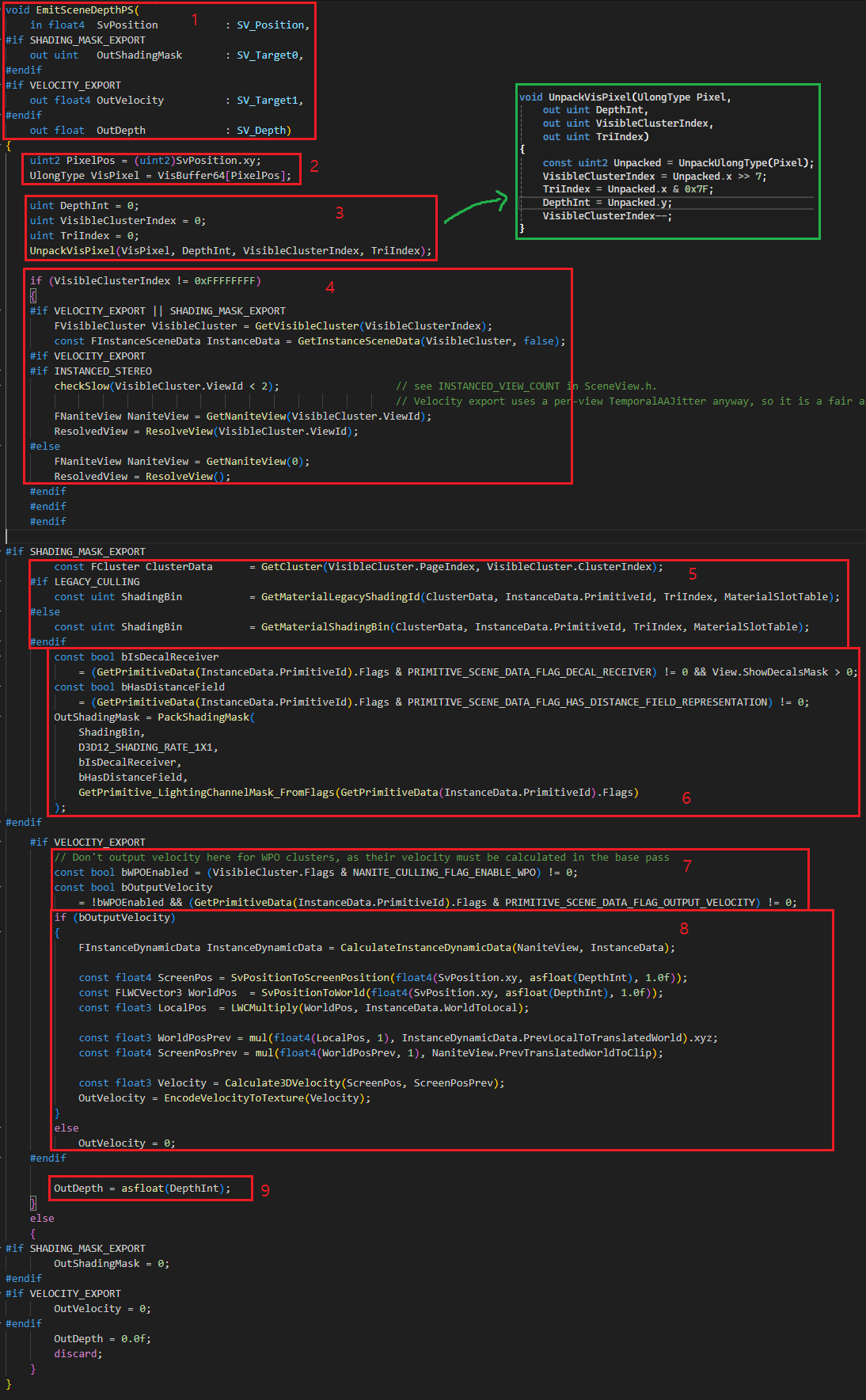Click the '// see INSTANCED_VIEW_COUNT in SceneView.h.' comment
866x1400 pixels.
click(526, 386)
